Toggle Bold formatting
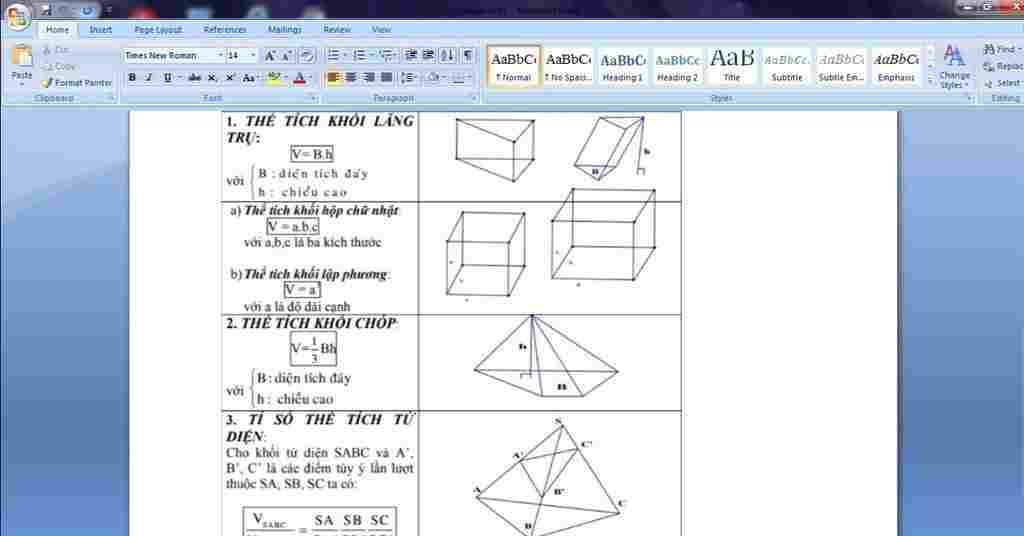The width and height of the screenshot is (1024, 536). click(x=132, y=78)
